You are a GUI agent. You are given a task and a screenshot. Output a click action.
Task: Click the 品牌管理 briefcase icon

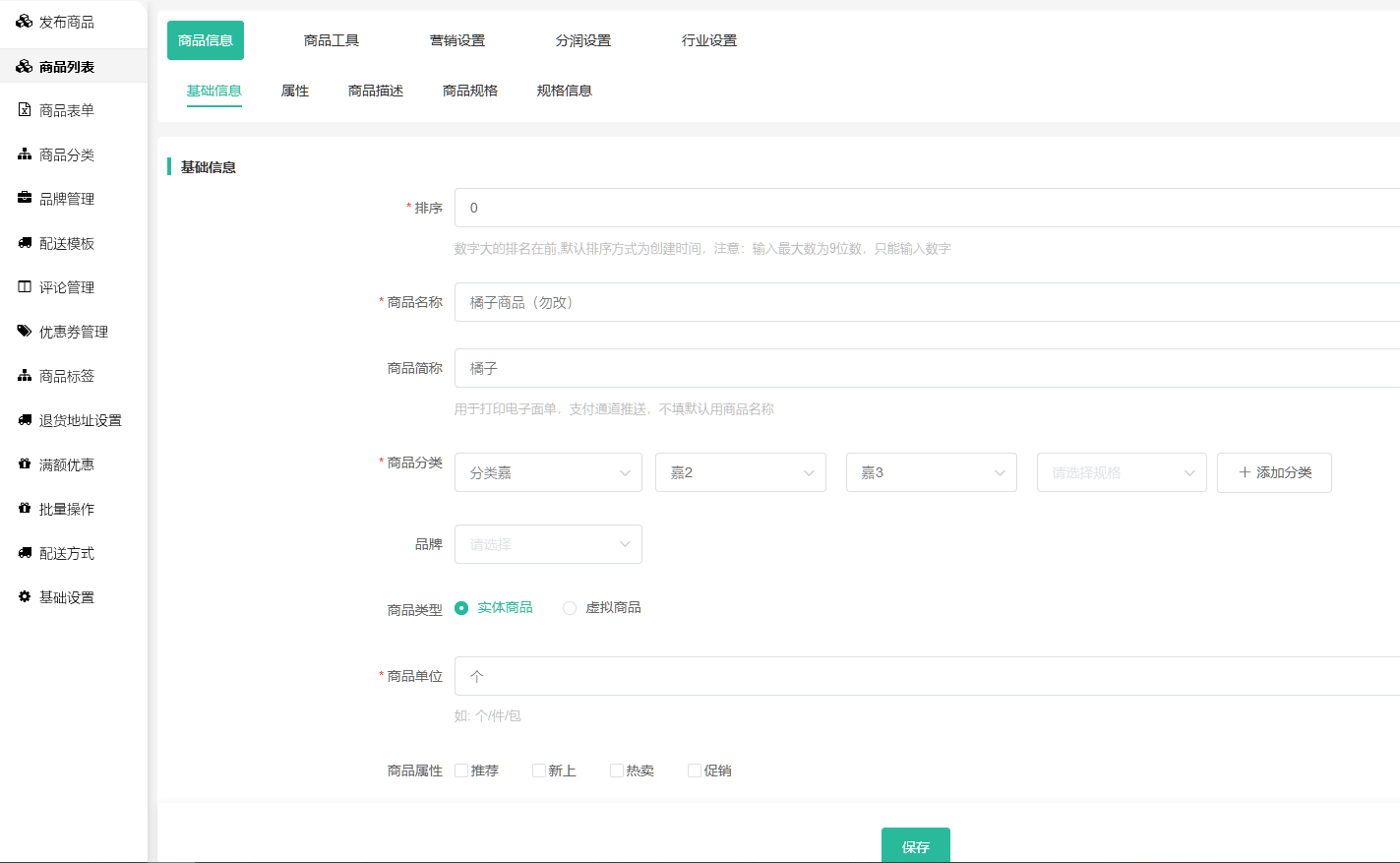[x=25, y=199]
